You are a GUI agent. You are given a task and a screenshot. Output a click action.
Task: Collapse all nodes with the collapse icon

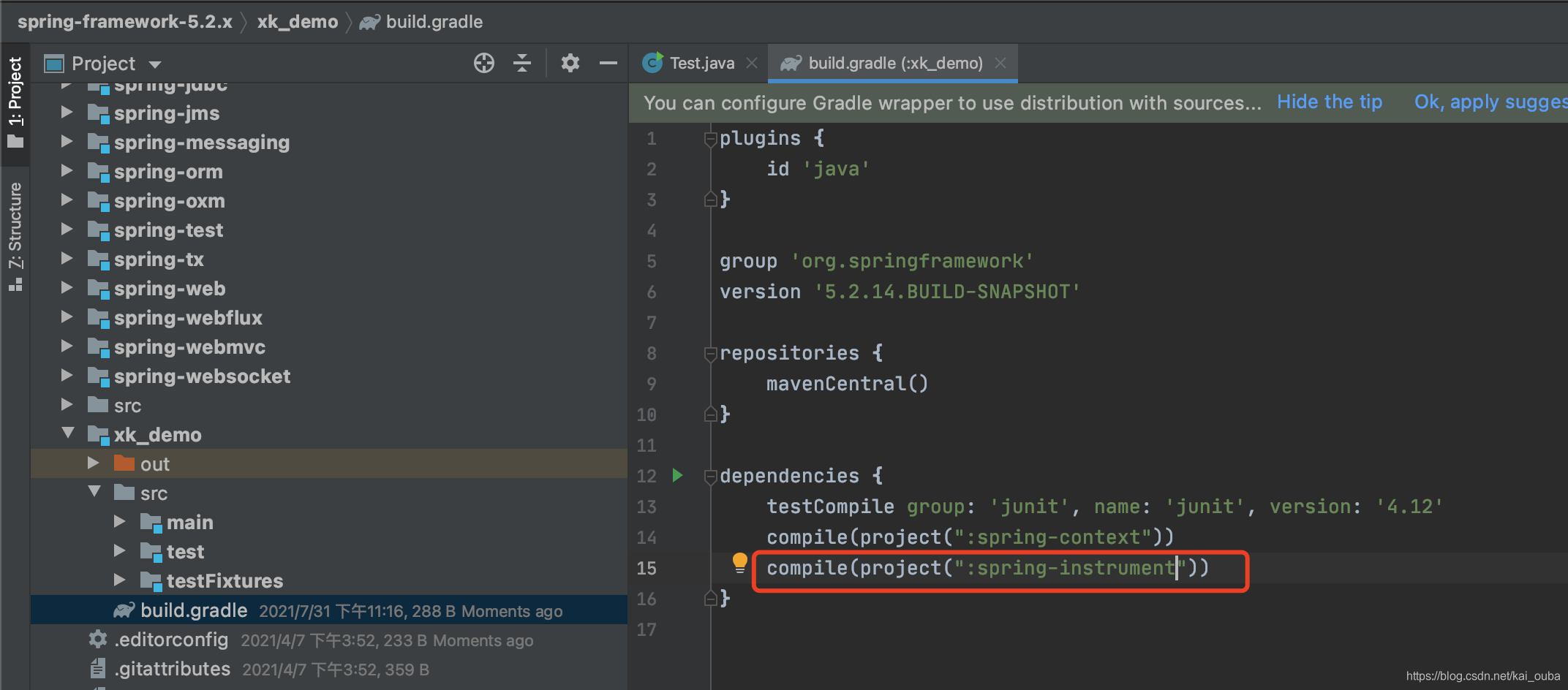[522, 64]
